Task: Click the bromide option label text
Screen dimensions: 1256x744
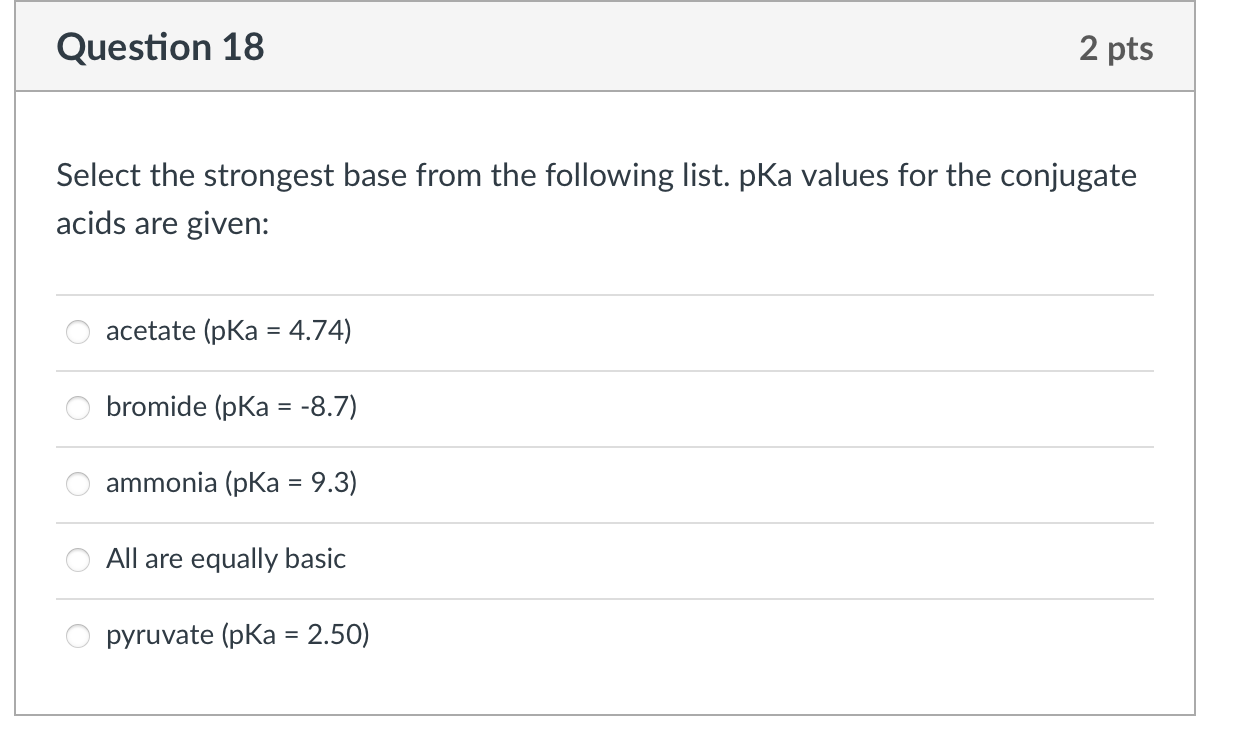Action: 233,407
